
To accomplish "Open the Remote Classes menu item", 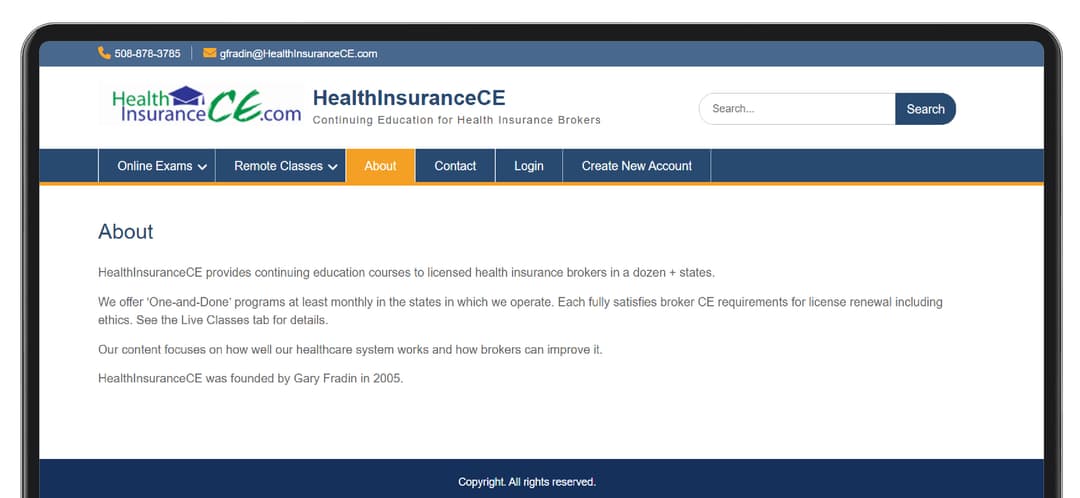I will [x=281, y=166].
